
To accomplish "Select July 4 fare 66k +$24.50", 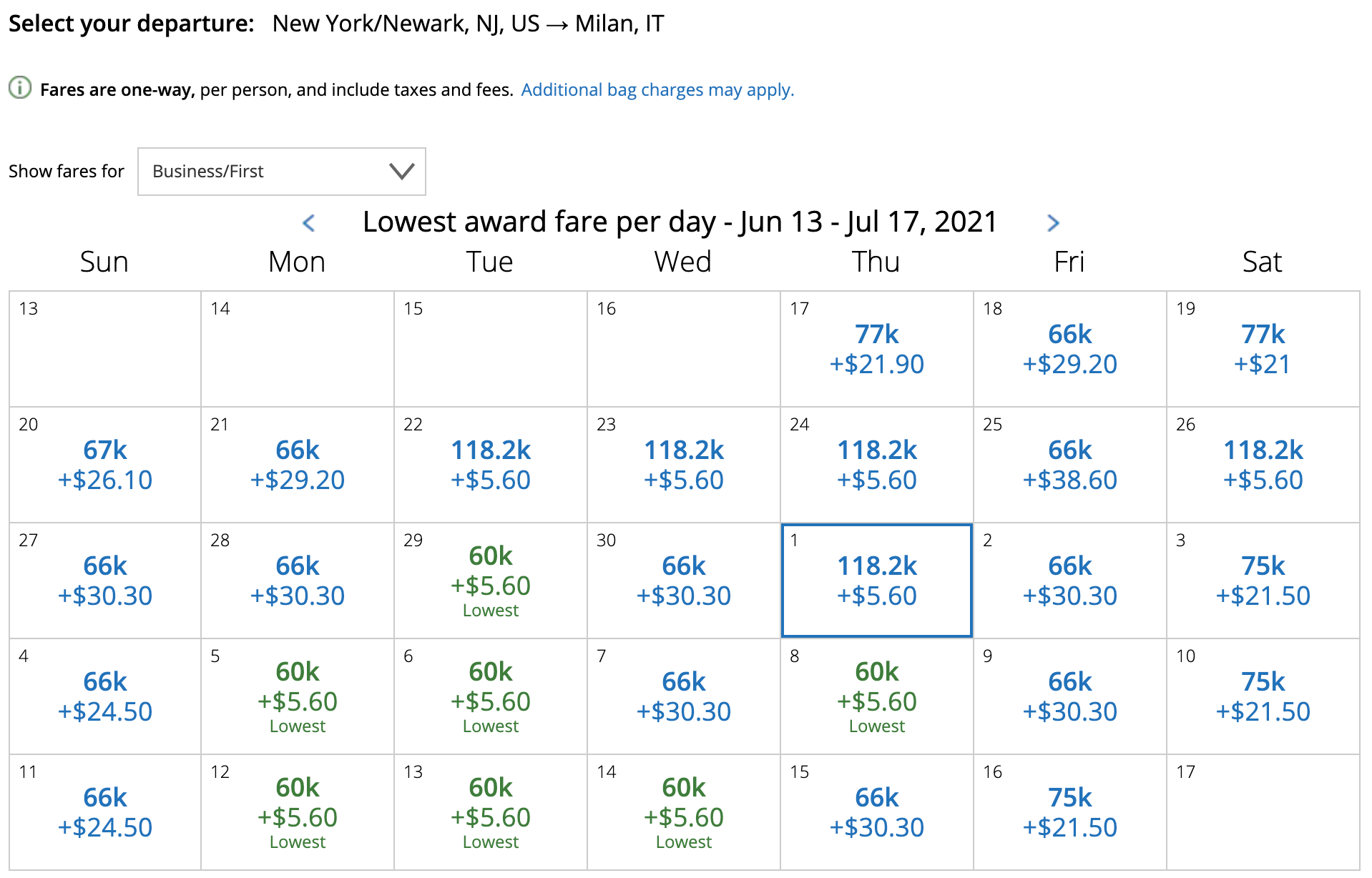I will coord(105,696).
